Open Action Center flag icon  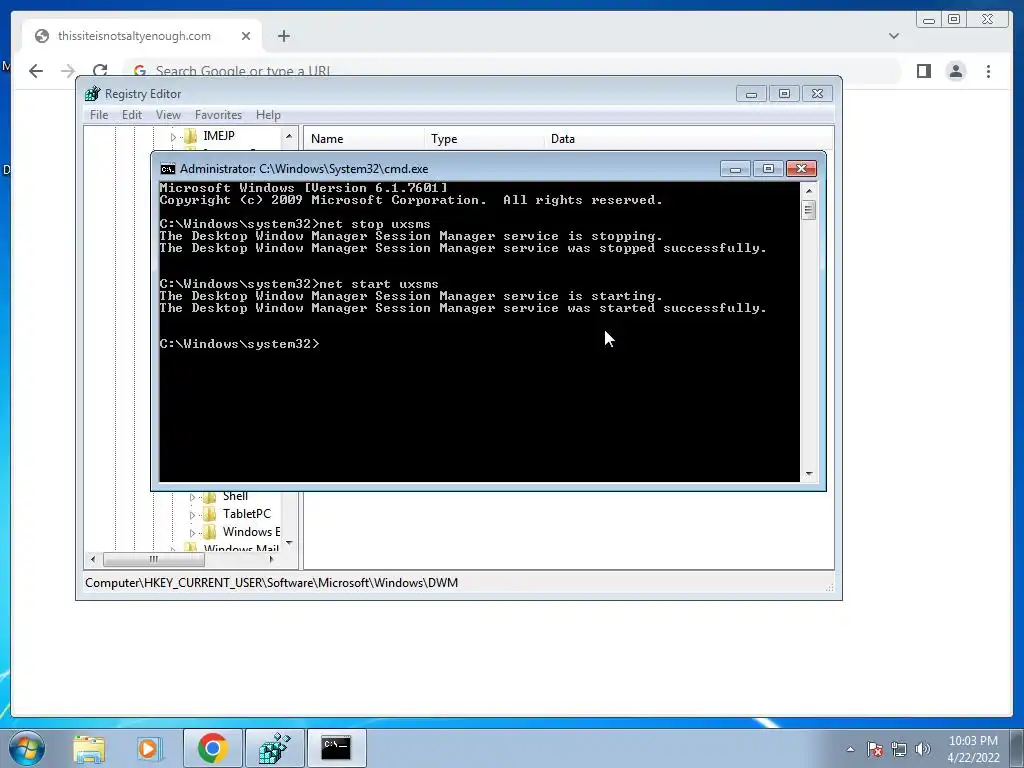[875, 749]
